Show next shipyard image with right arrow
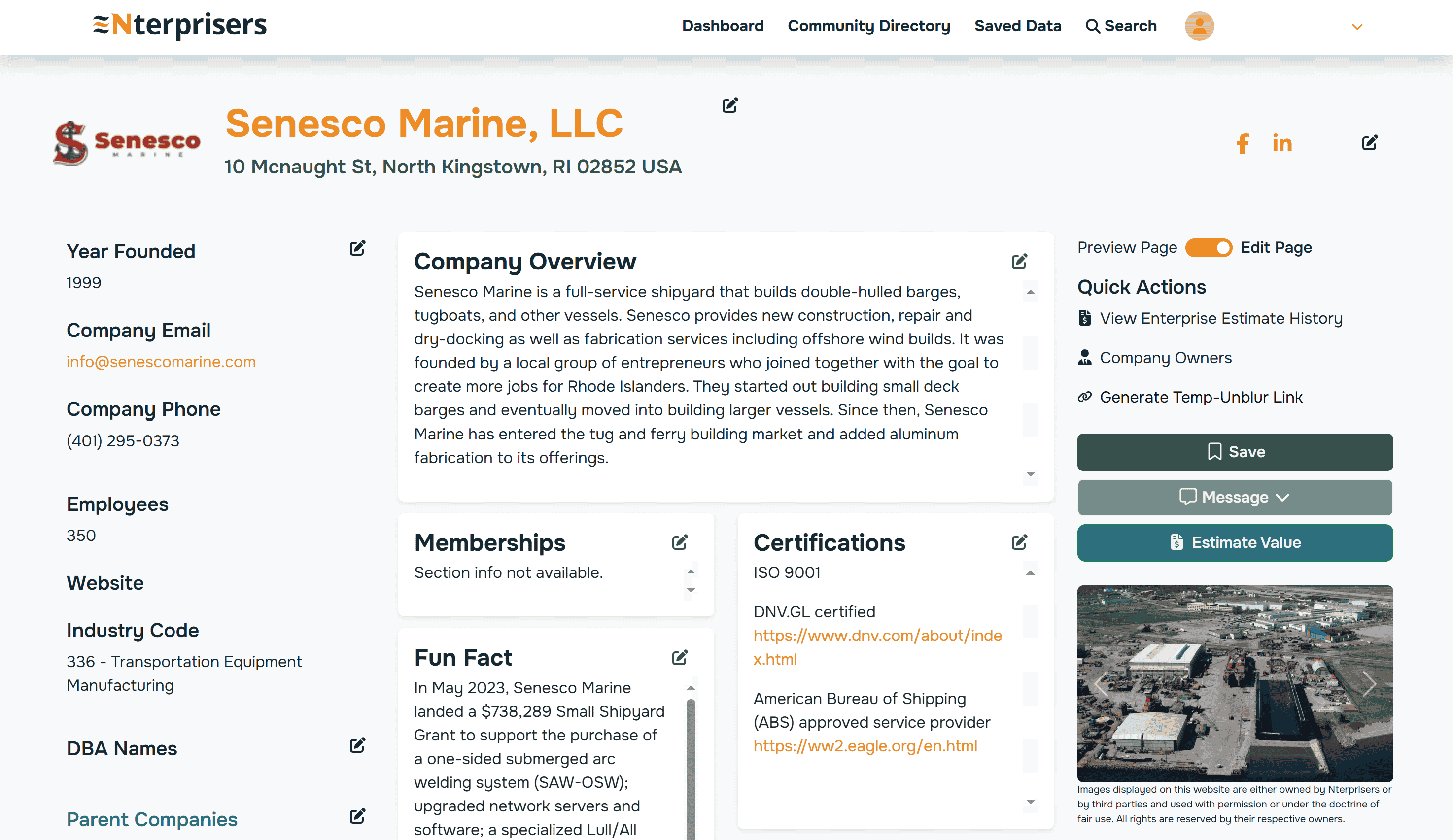The width and height of the screenshot is (1453, 840). coord(1369,684)
